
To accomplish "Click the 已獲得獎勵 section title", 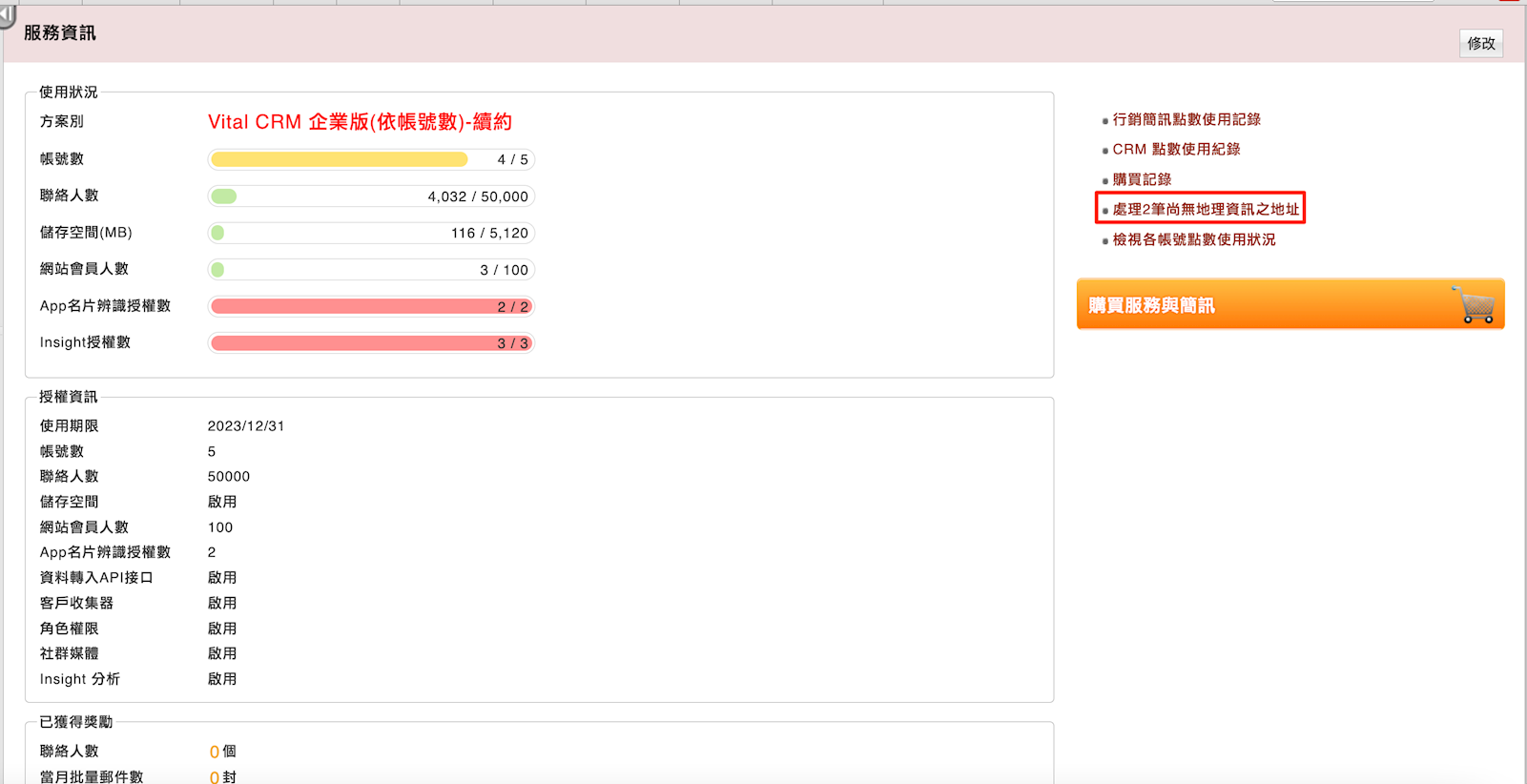I will coord(75,722).
